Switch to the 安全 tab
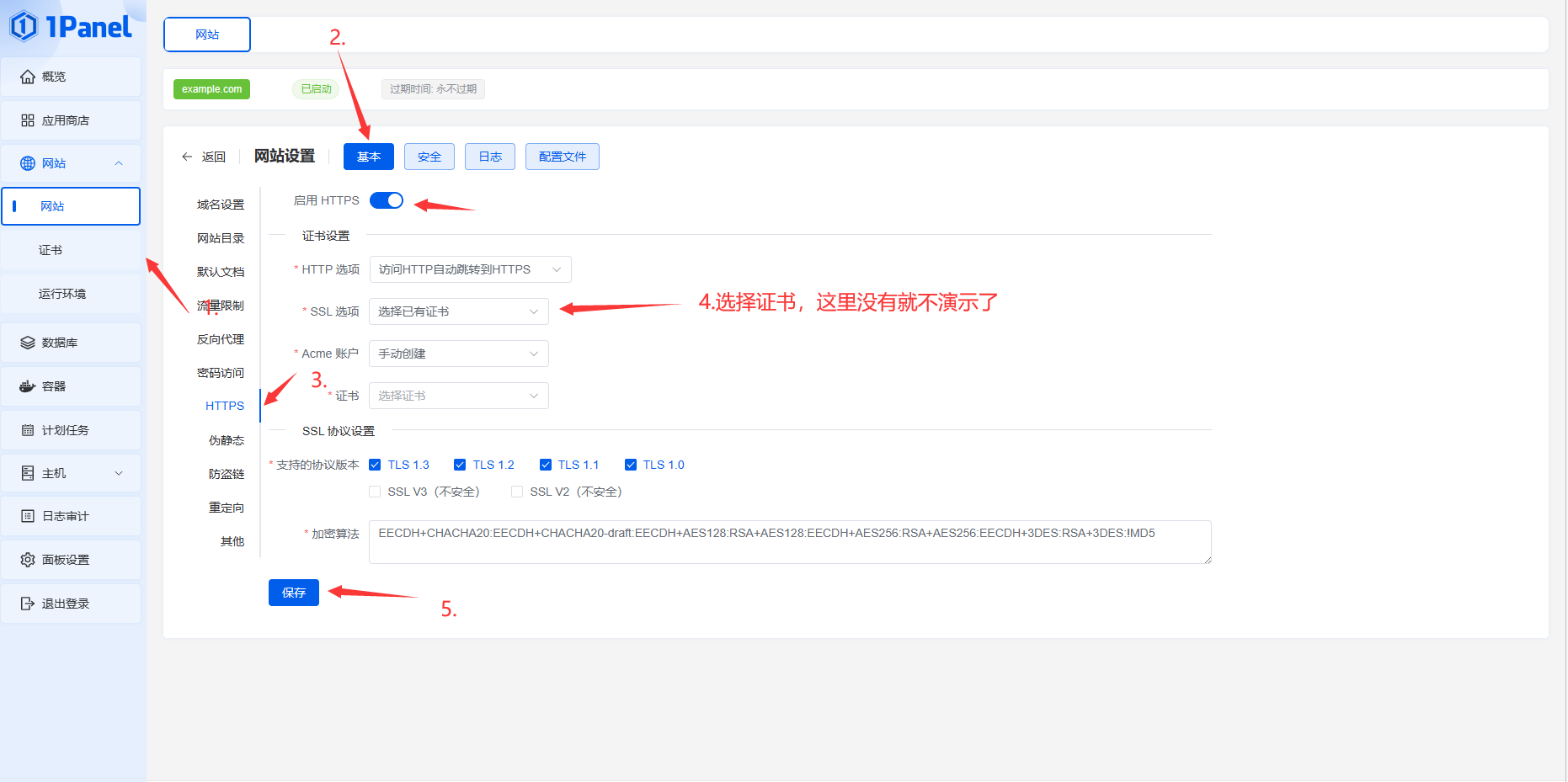This screenshot has width=1568, height=782. [429, 157]
